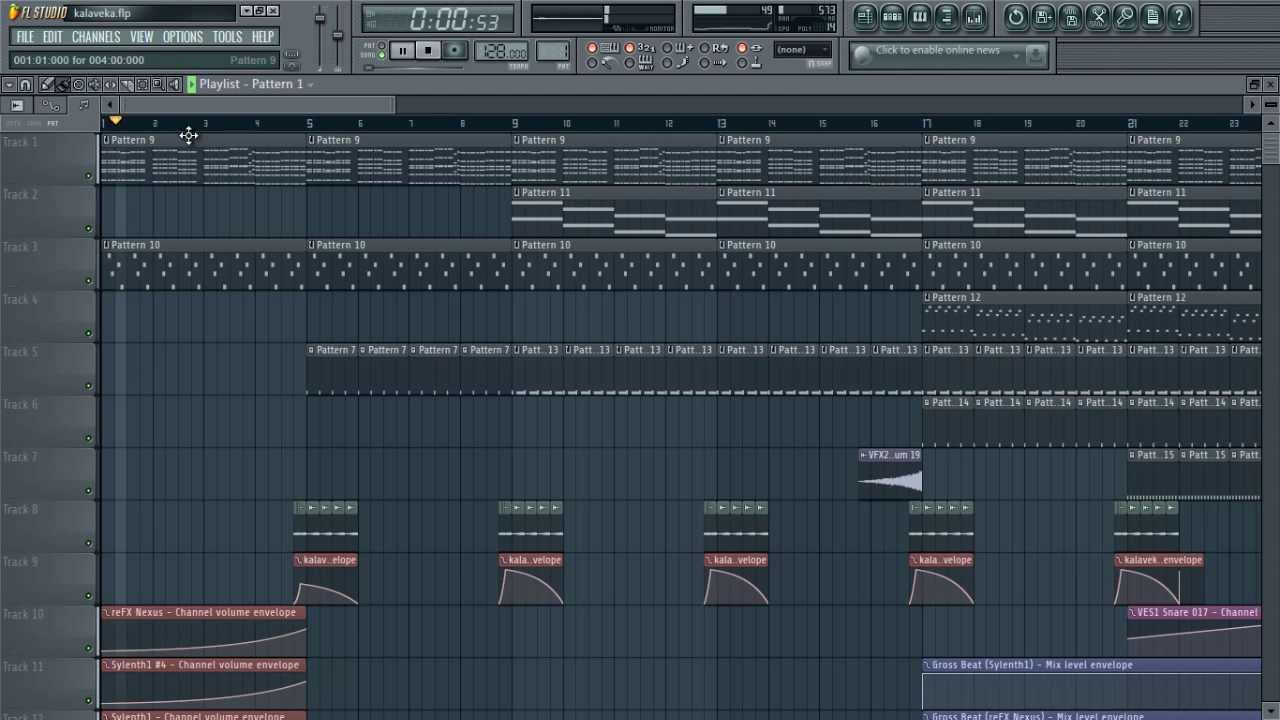Open the scissors one-click audio icon
The image size is (1280, 720).
[1098, 16]
